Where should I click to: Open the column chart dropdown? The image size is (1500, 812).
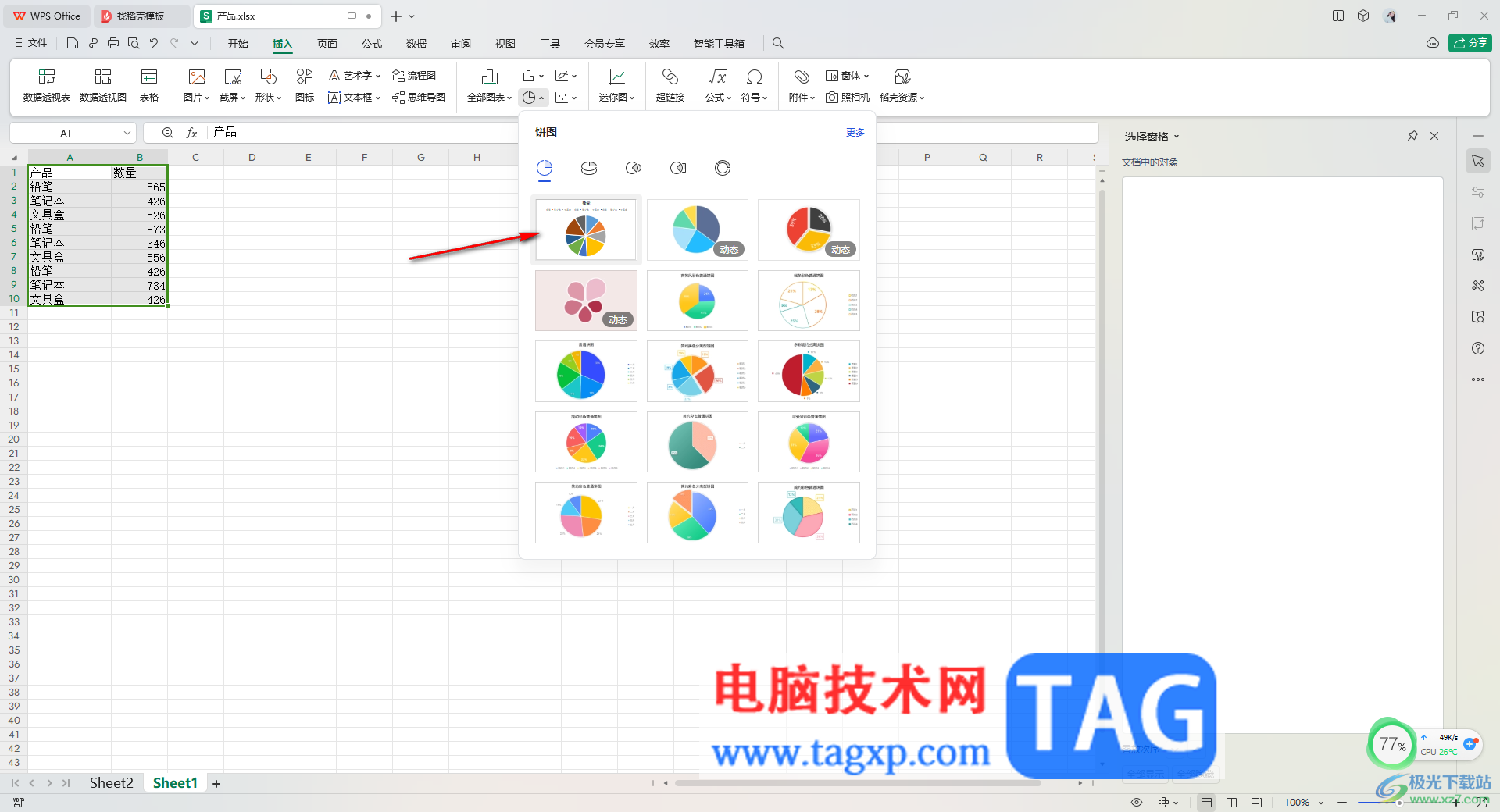[x=534, y=76]
